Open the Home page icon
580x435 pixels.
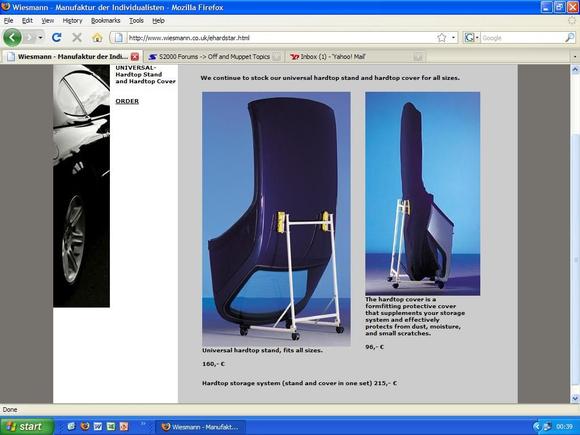click(97, 37)
